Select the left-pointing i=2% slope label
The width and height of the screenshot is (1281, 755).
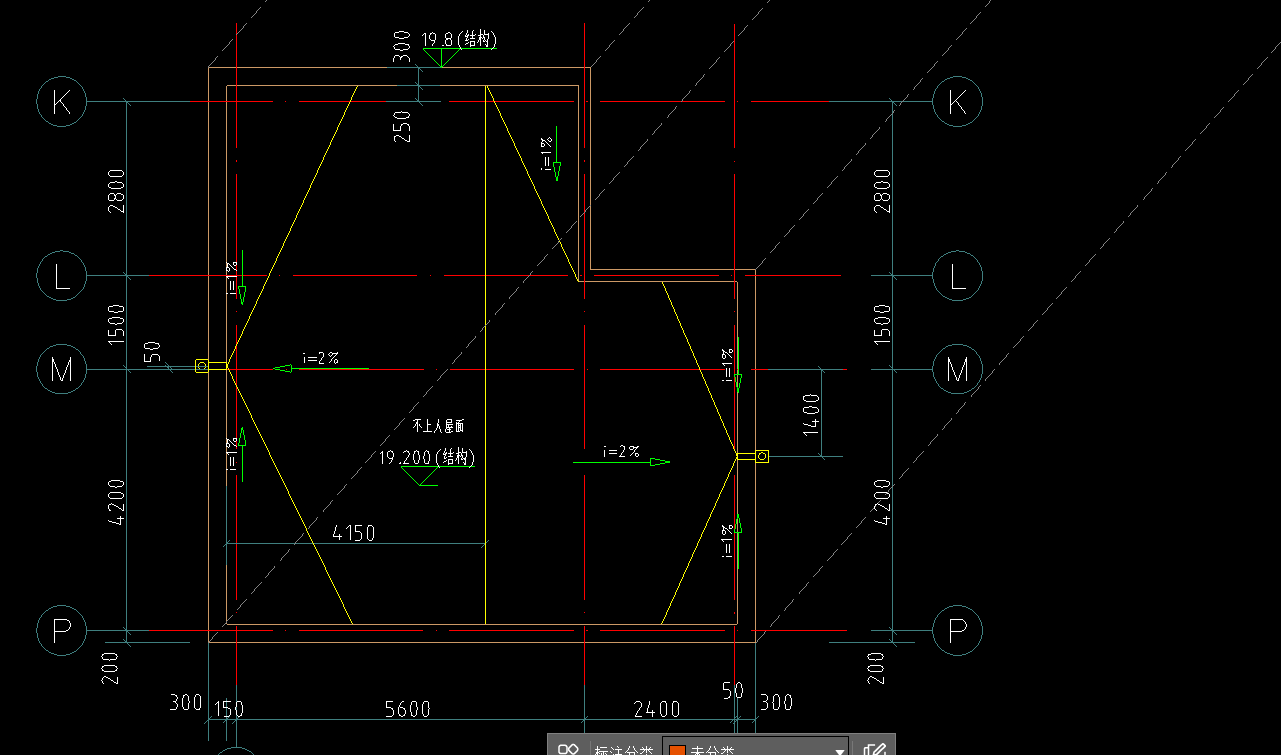click(x=321, y=357)
